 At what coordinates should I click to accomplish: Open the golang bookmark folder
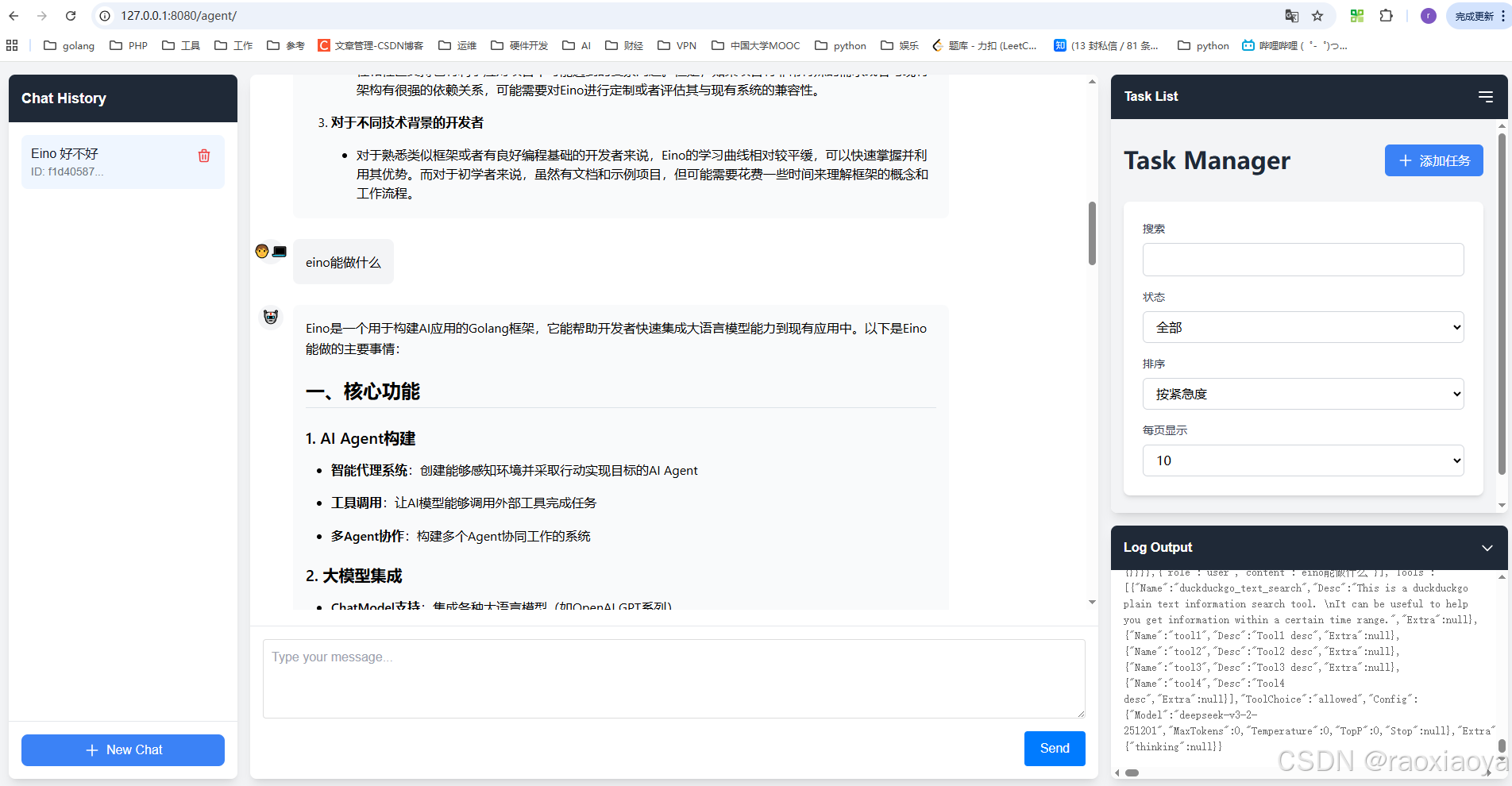click(x=69, y=45)
